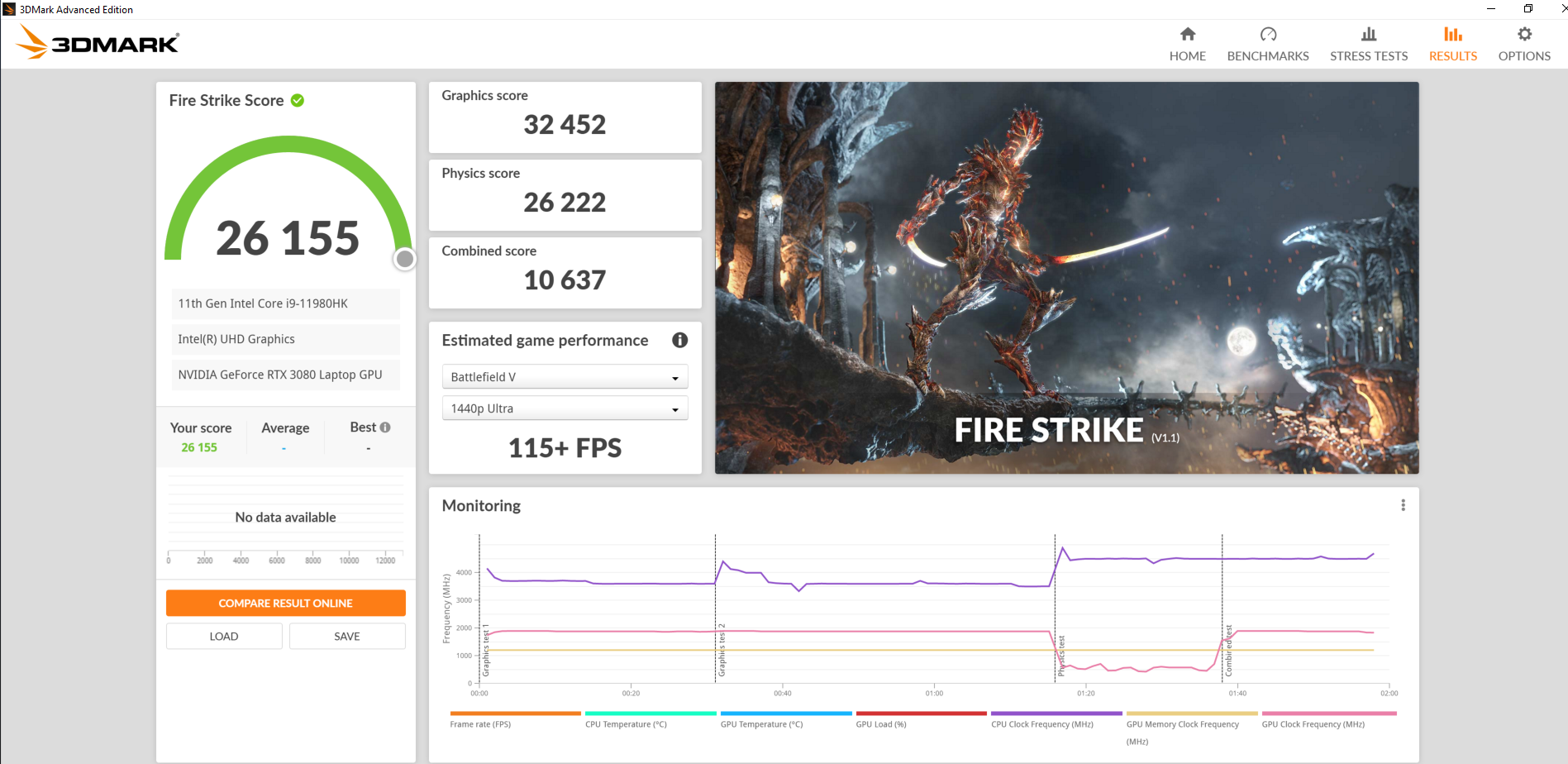Expand the 1440p Ultra resolution dropdown
Viewport: 1568px width, 764px height.
tap(565, 408)
